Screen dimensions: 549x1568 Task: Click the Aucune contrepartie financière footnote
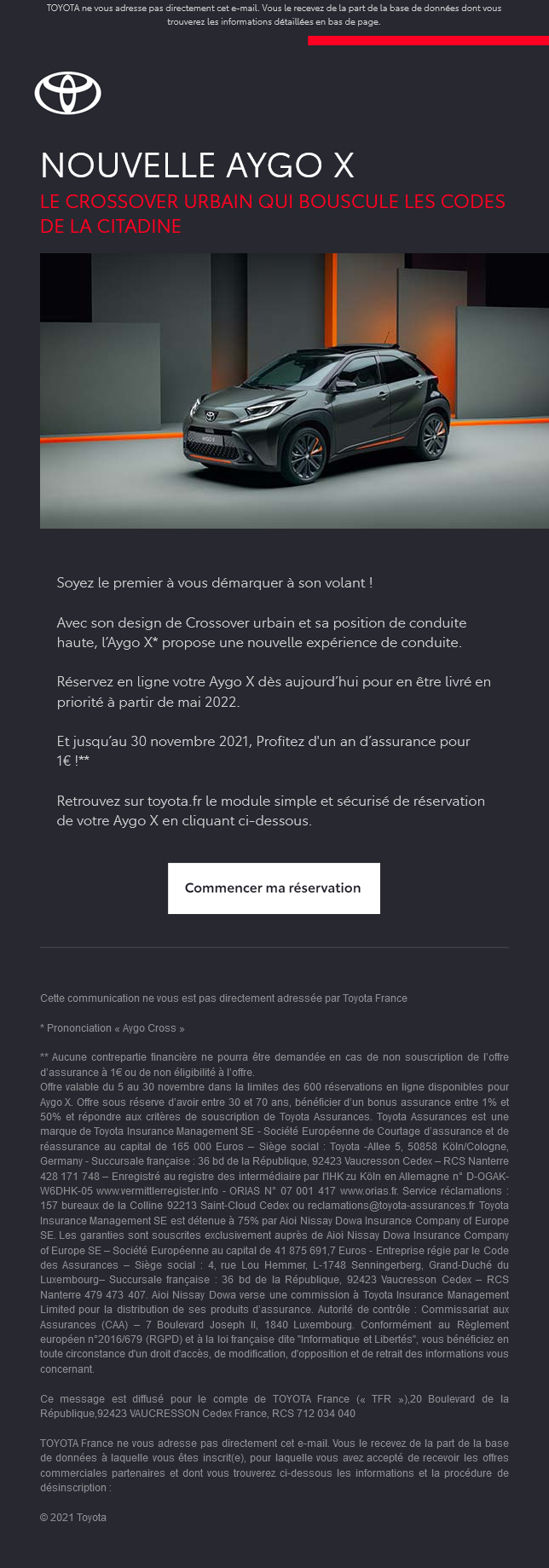274,1064
